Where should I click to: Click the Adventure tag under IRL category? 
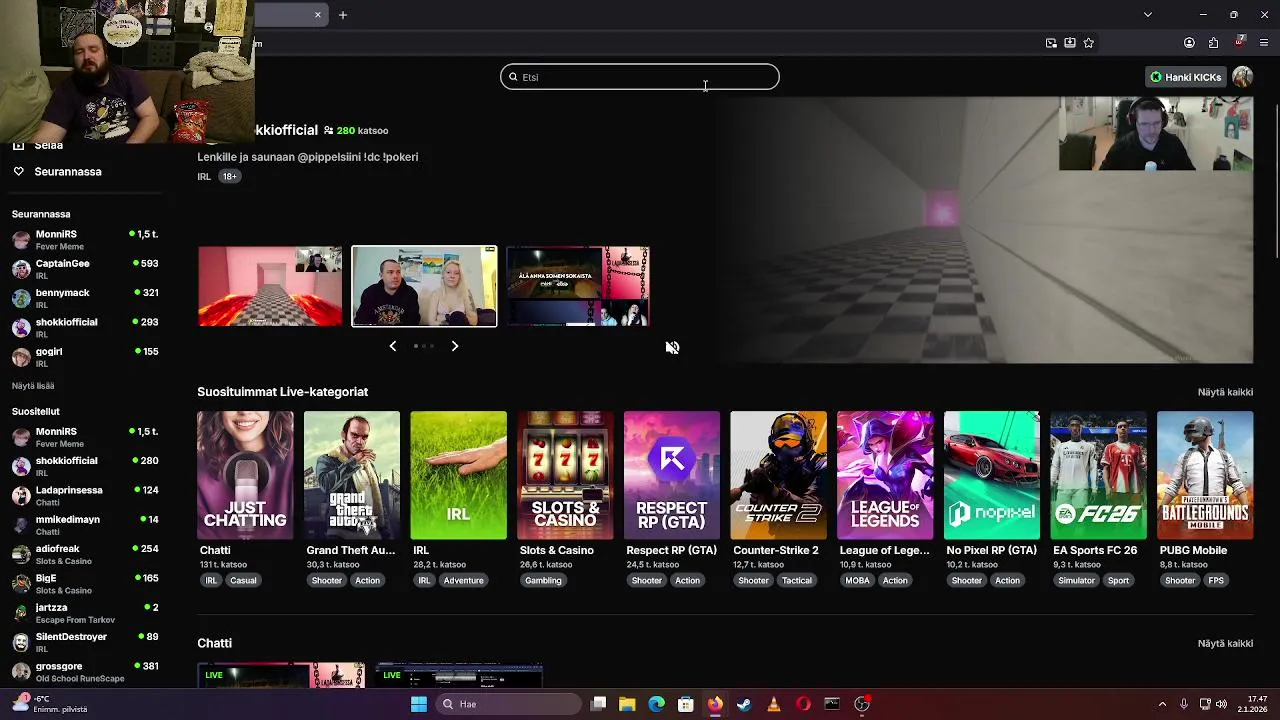click(x=464, y=580)
